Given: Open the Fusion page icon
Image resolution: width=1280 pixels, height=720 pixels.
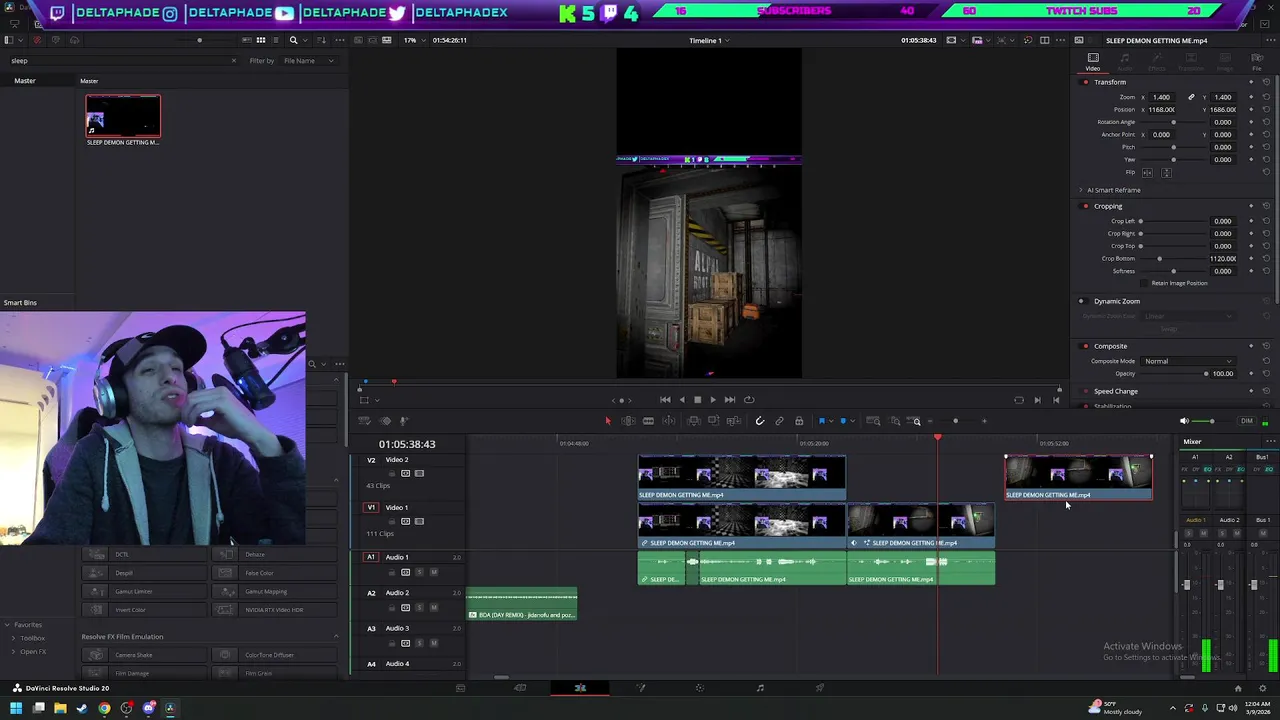Looking at the screenshot, I should [641, 688].
